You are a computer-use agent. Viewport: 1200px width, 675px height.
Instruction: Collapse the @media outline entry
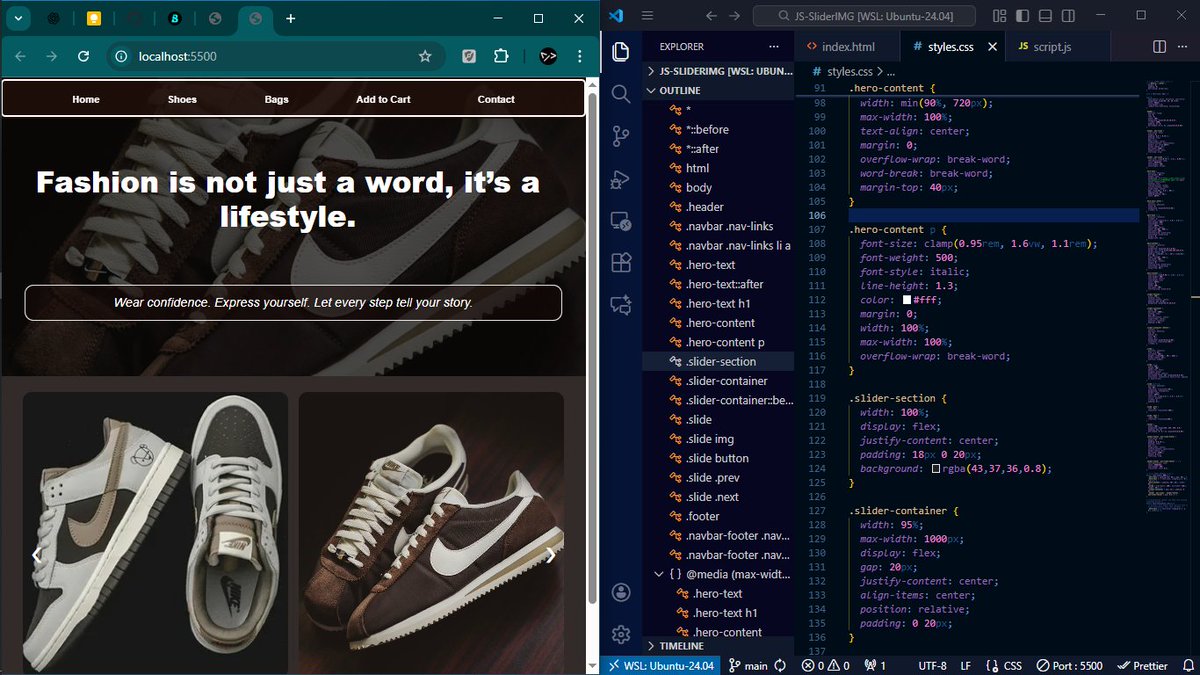pyautogui.click(x=659, y=574)
